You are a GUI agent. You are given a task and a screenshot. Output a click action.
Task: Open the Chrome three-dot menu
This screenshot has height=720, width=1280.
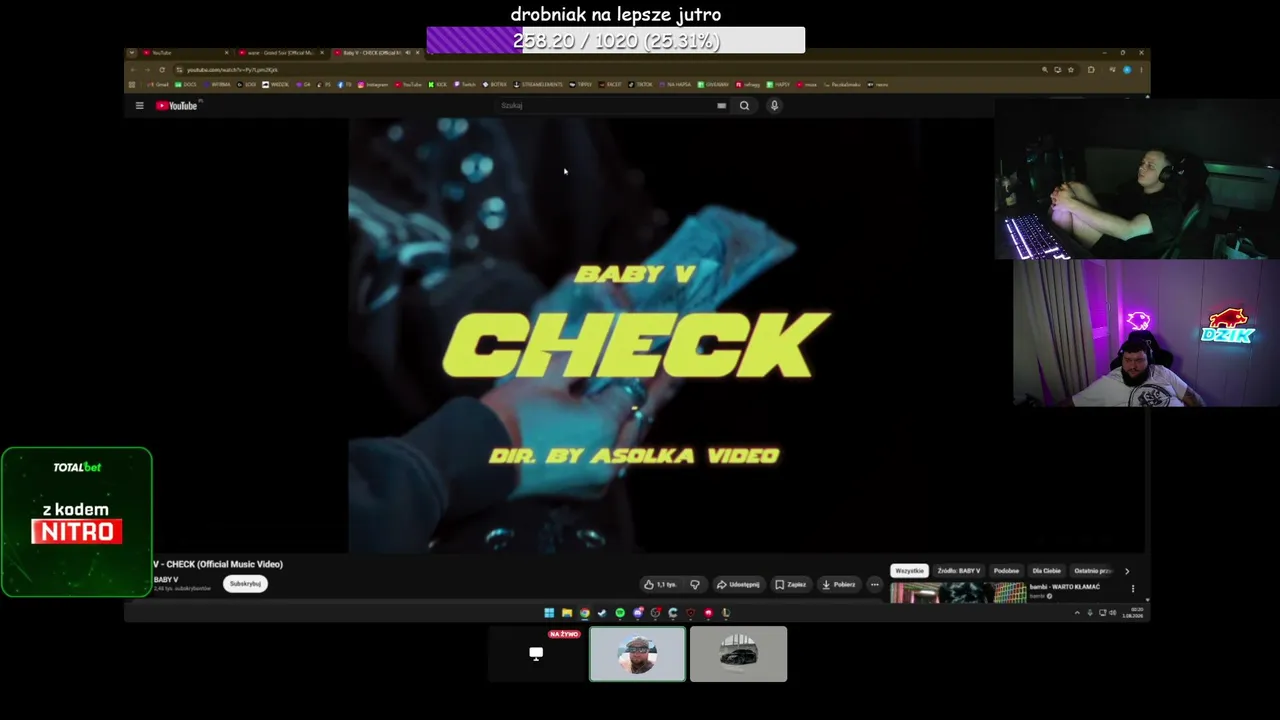[x=1141, y=70]
